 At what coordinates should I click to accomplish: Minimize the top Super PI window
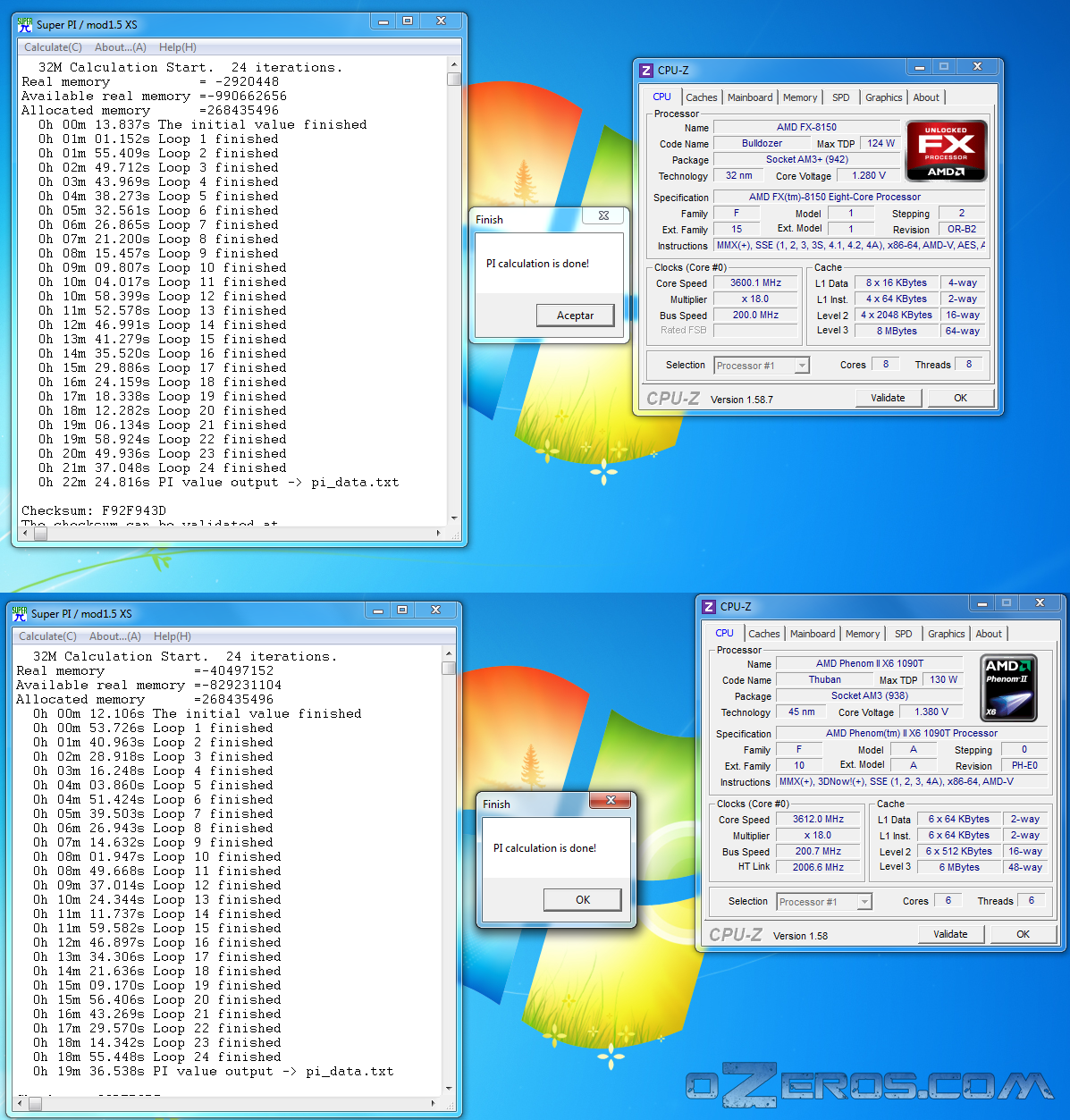click(383, 21)
